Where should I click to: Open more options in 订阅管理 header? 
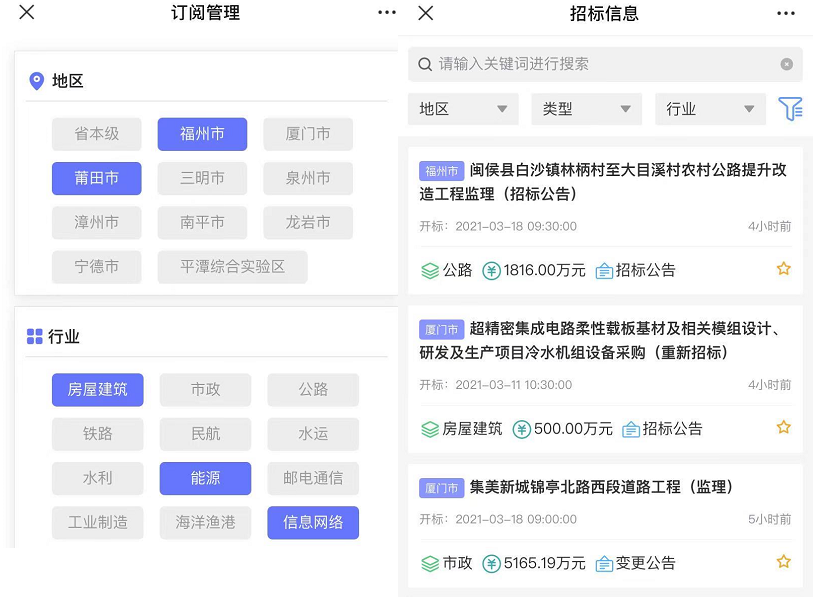coord(387,13)
